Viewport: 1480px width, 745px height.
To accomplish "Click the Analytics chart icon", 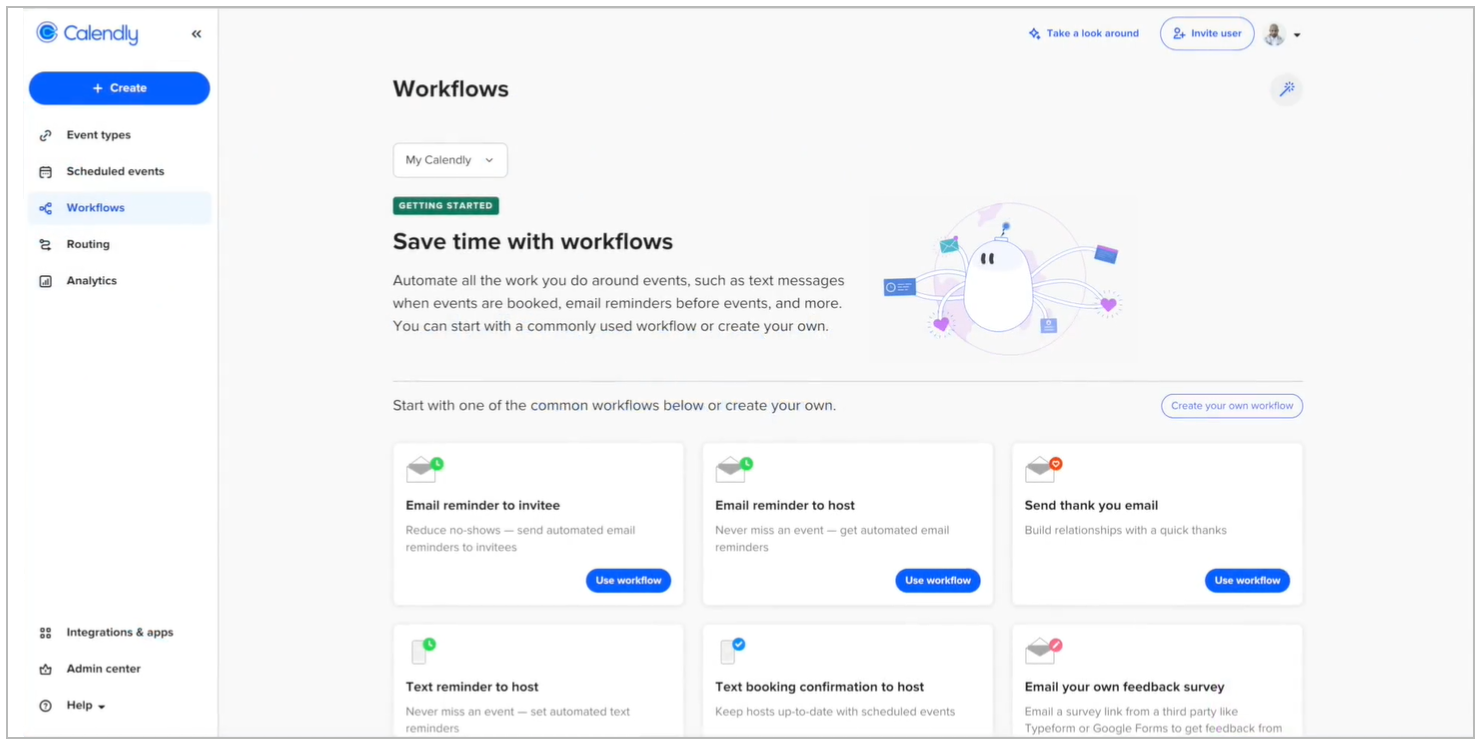I will (45, 281).
